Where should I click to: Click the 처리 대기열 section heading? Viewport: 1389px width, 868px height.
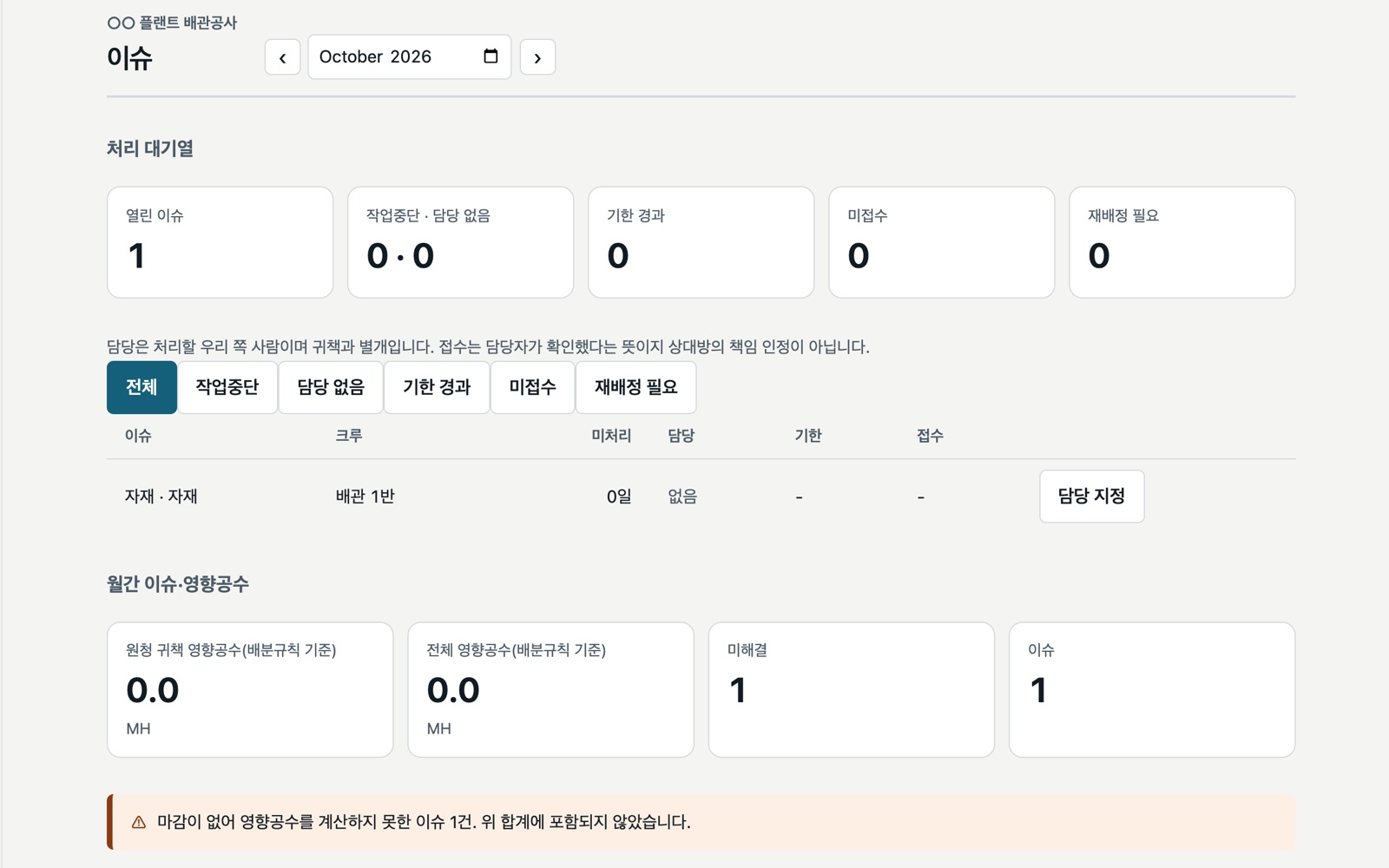pos(150,148)
